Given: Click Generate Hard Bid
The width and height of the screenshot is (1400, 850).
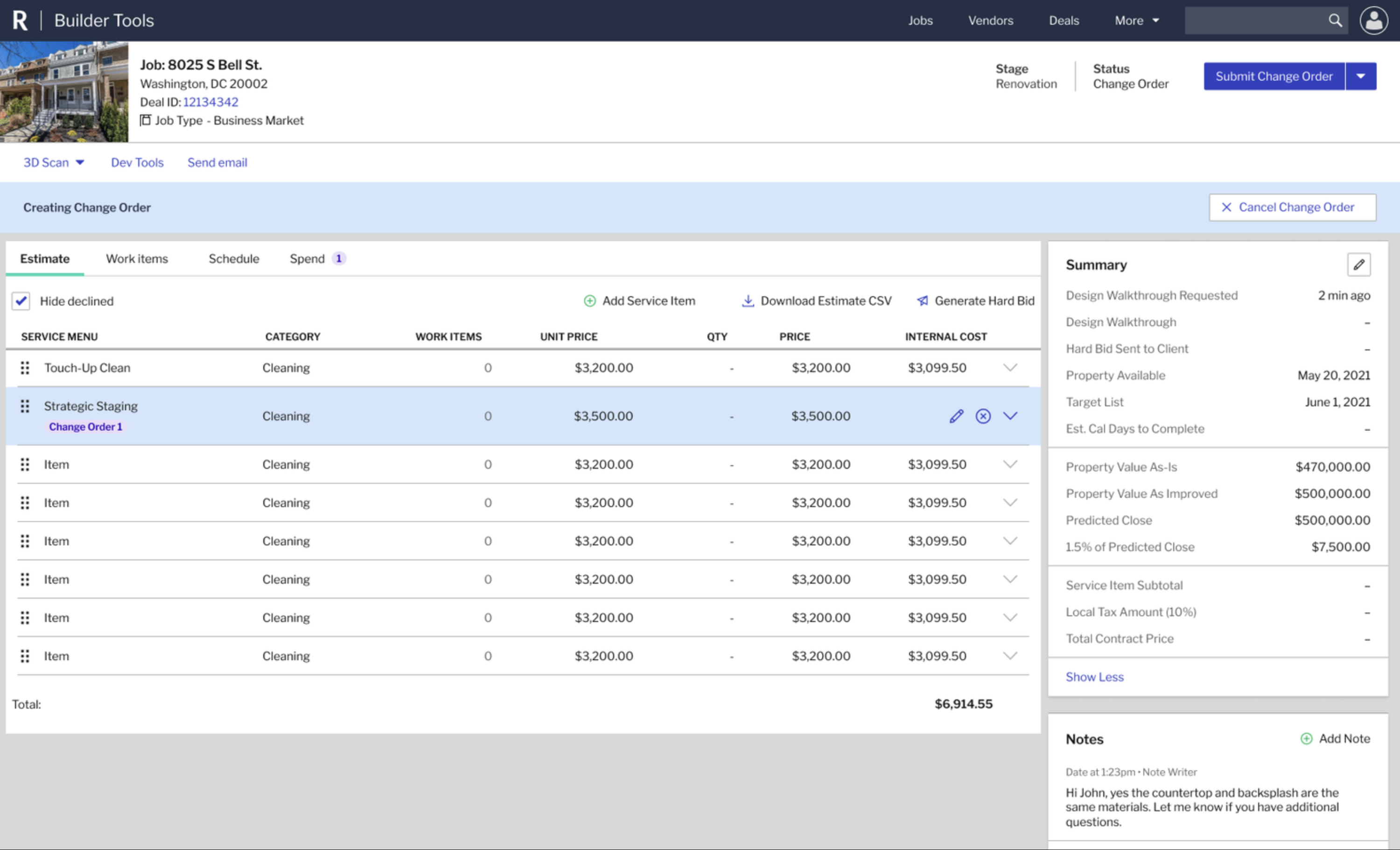Looking at the screenshot, I should (x=976, y=300).
